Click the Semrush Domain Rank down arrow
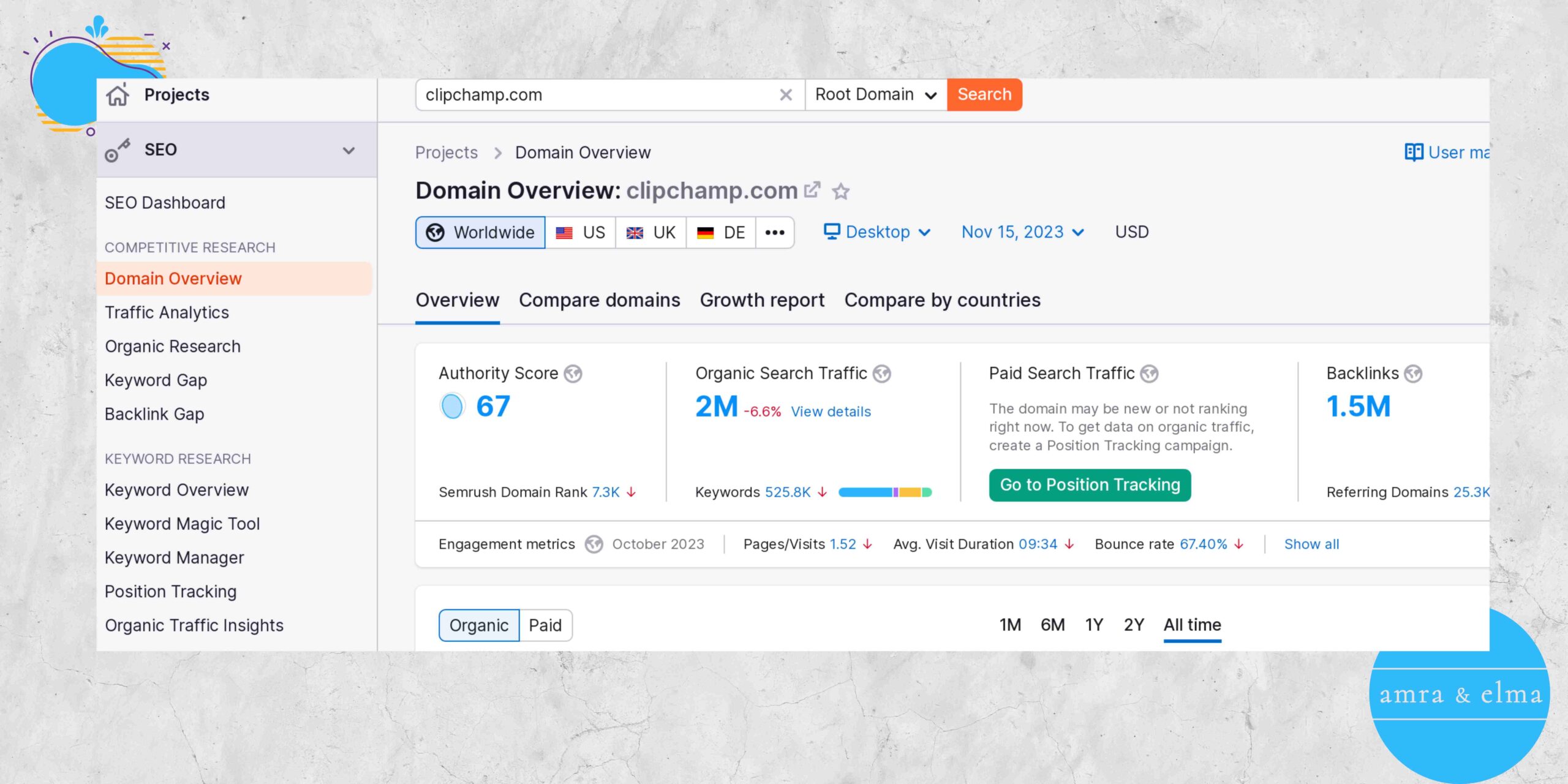 click(x=631, y=492)
